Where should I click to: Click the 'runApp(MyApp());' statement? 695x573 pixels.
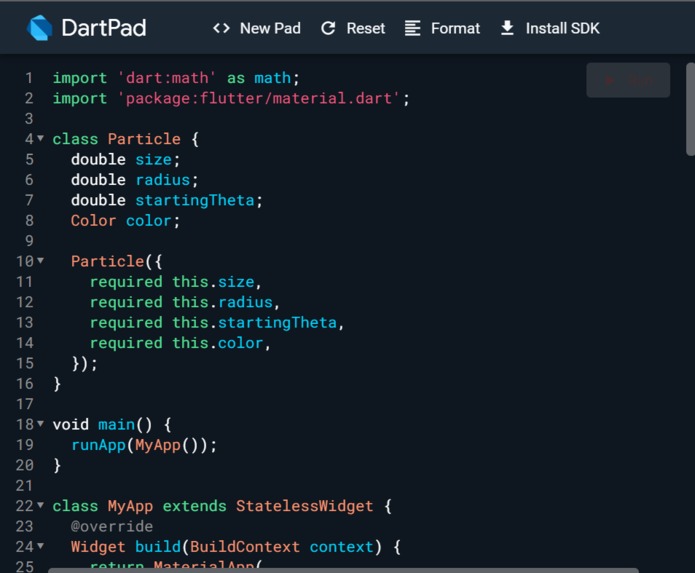coord(144,445)
